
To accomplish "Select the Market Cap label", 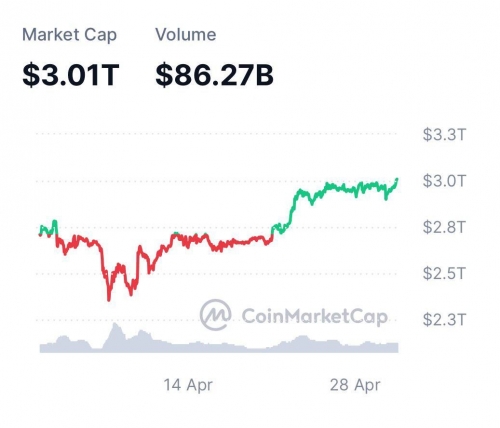I will [x=69, y=35].
